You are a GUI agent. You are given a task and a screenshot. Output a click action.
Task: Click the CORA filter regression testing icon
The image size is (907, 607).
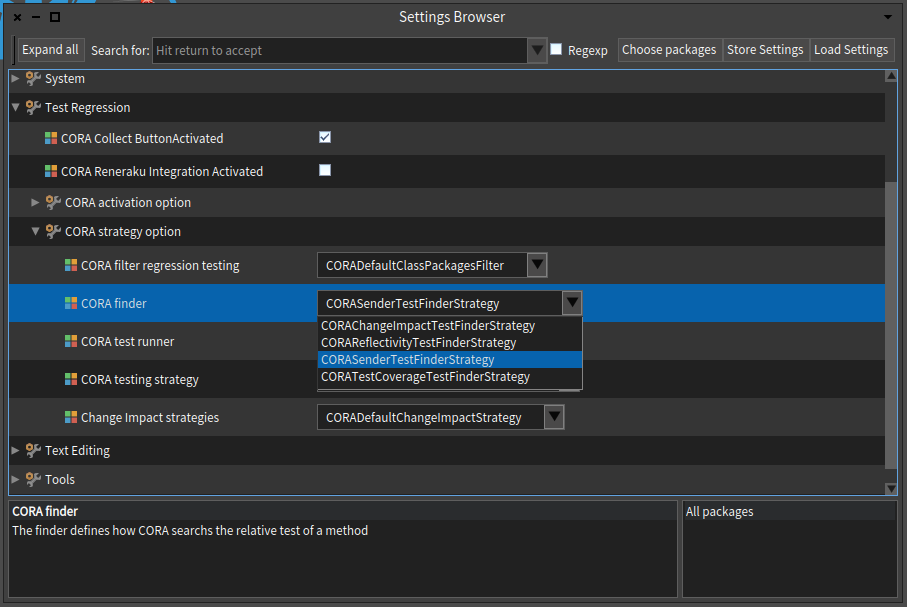coord(71,265)
